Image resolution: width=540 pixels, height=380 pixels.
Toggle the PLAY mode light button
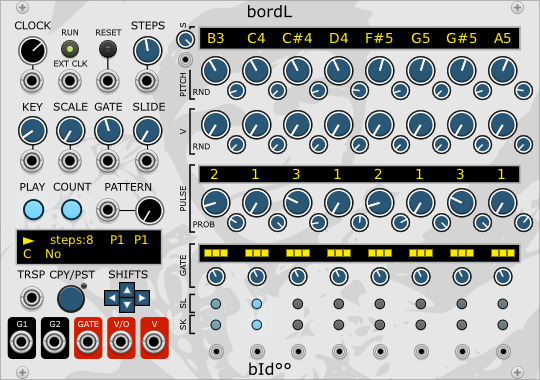point(33,210)
